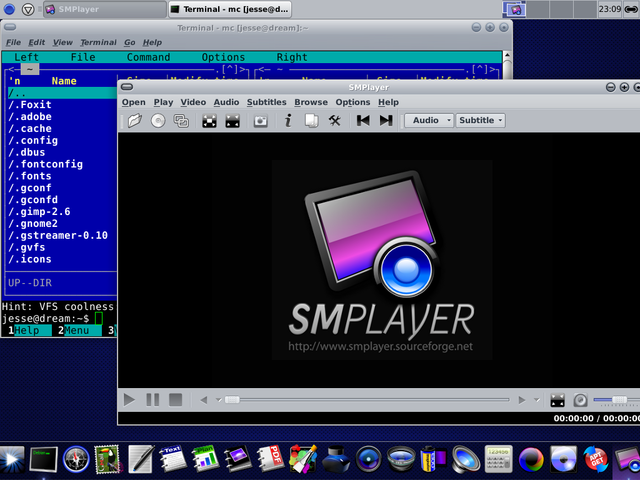Open the Go menu in Terminal window
Image resolution: width=640 pixels, height=480 pixels.
click(130, 42)
